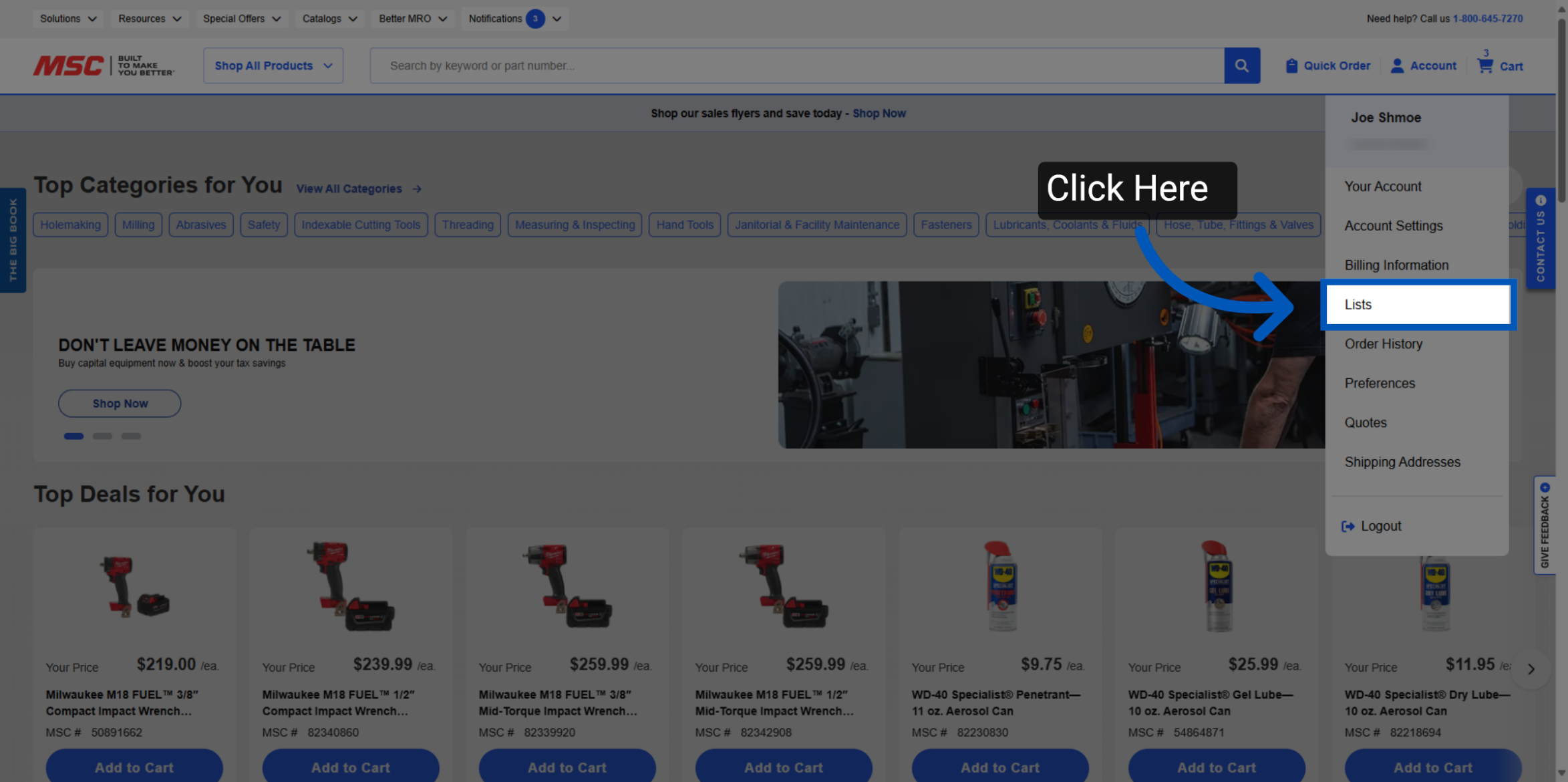Open Preferences from account menu
1568x782 pixels.
pos(1380,384)
